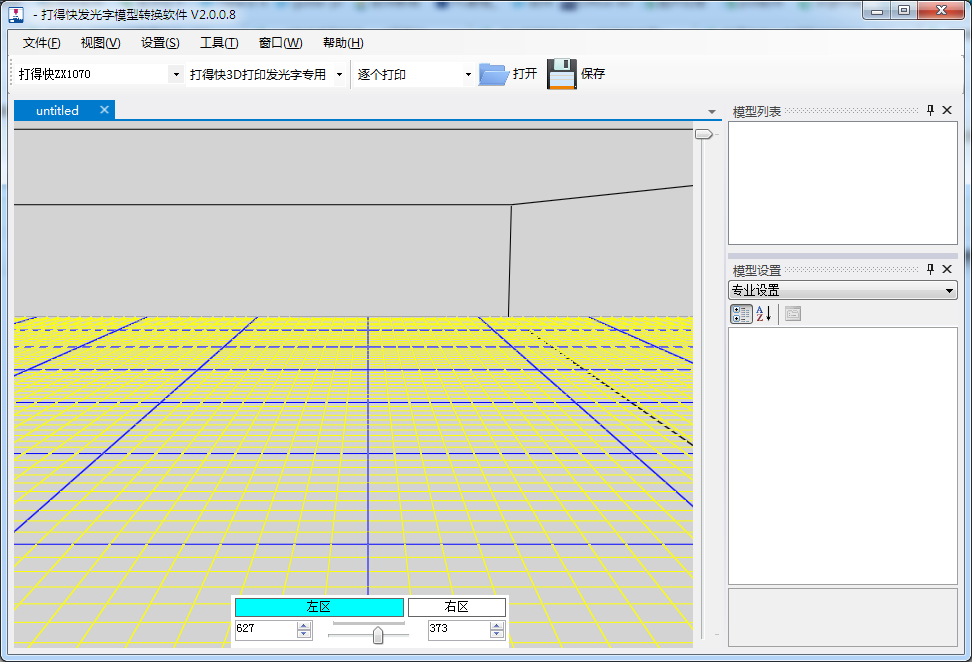
Task: Select the Alphabetical A-Z sort icon
Action: (x=764, y=314)
